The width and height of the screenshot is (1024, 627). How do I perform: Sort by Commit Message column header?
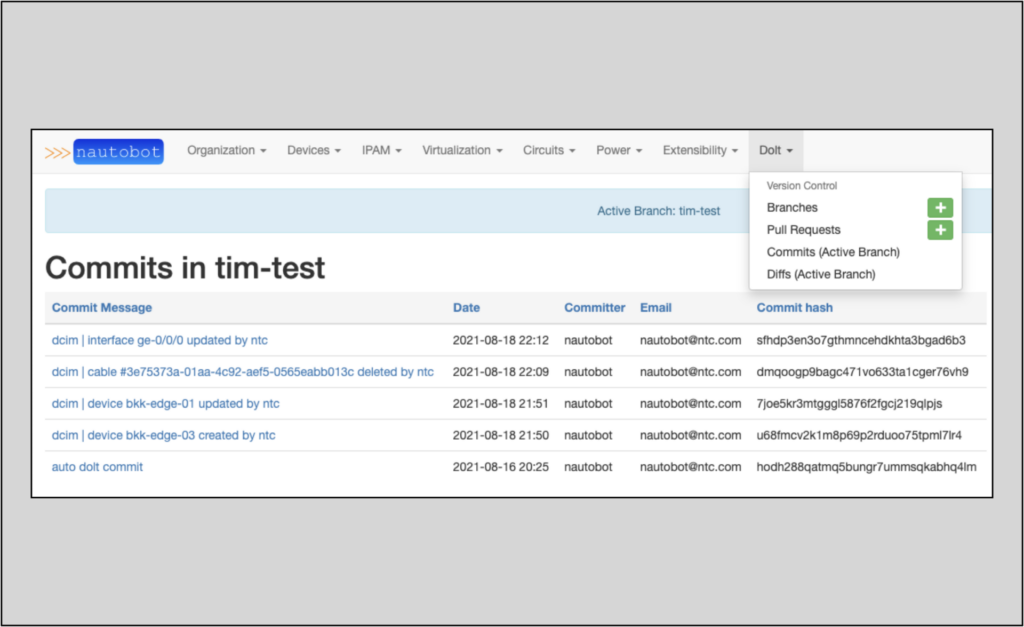(102, 308)
